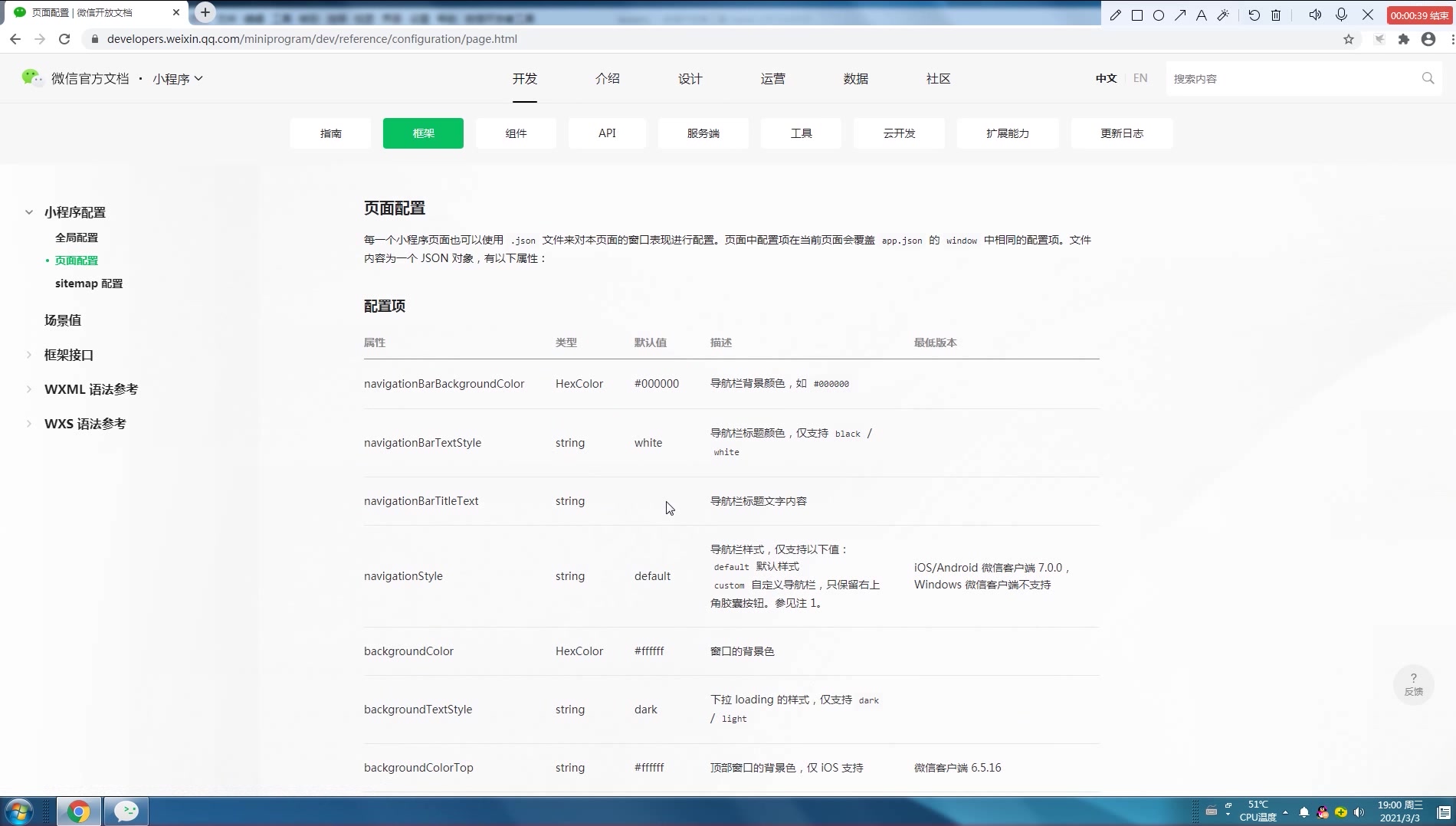This screenshot has height=826, width=1456.
Task: Open Chrome from the taskbar
Action: click(79, 811)
